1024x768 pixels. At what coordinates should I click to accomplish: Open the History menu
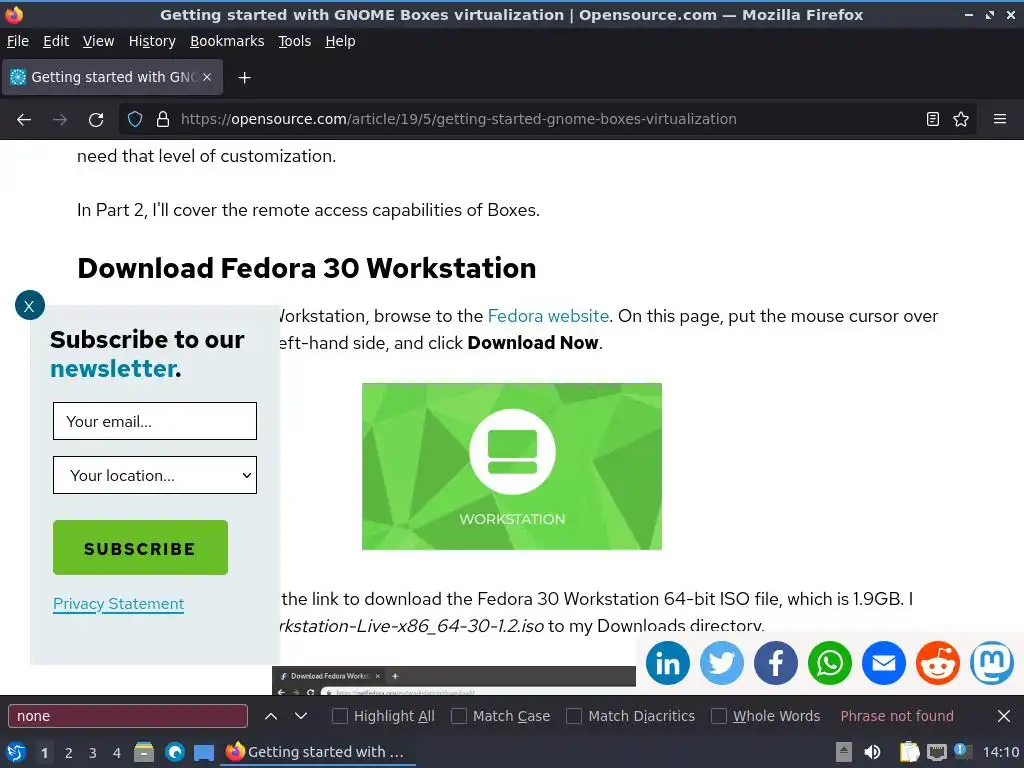point(152,41)
